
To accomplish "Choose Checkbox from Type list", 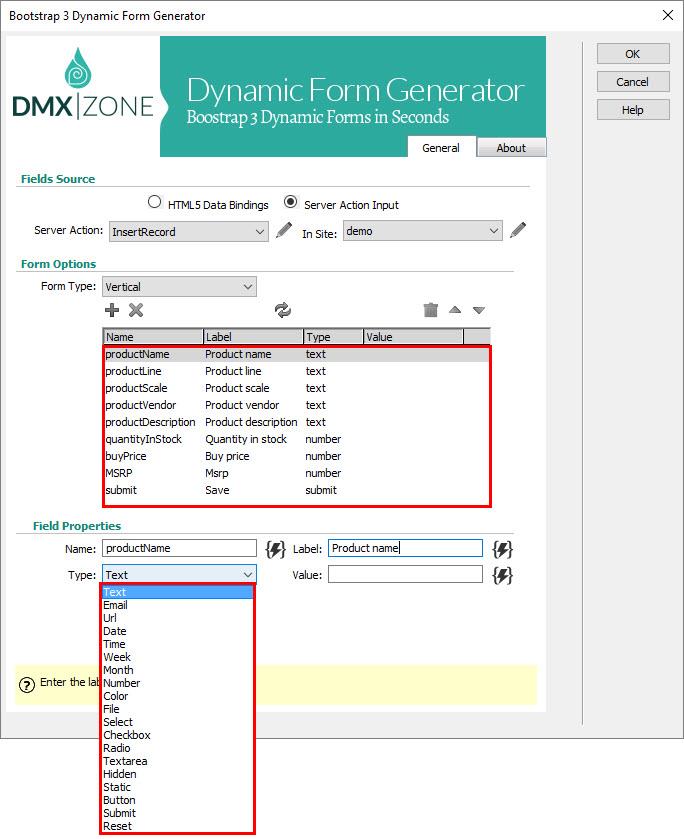I will (178, 735).
